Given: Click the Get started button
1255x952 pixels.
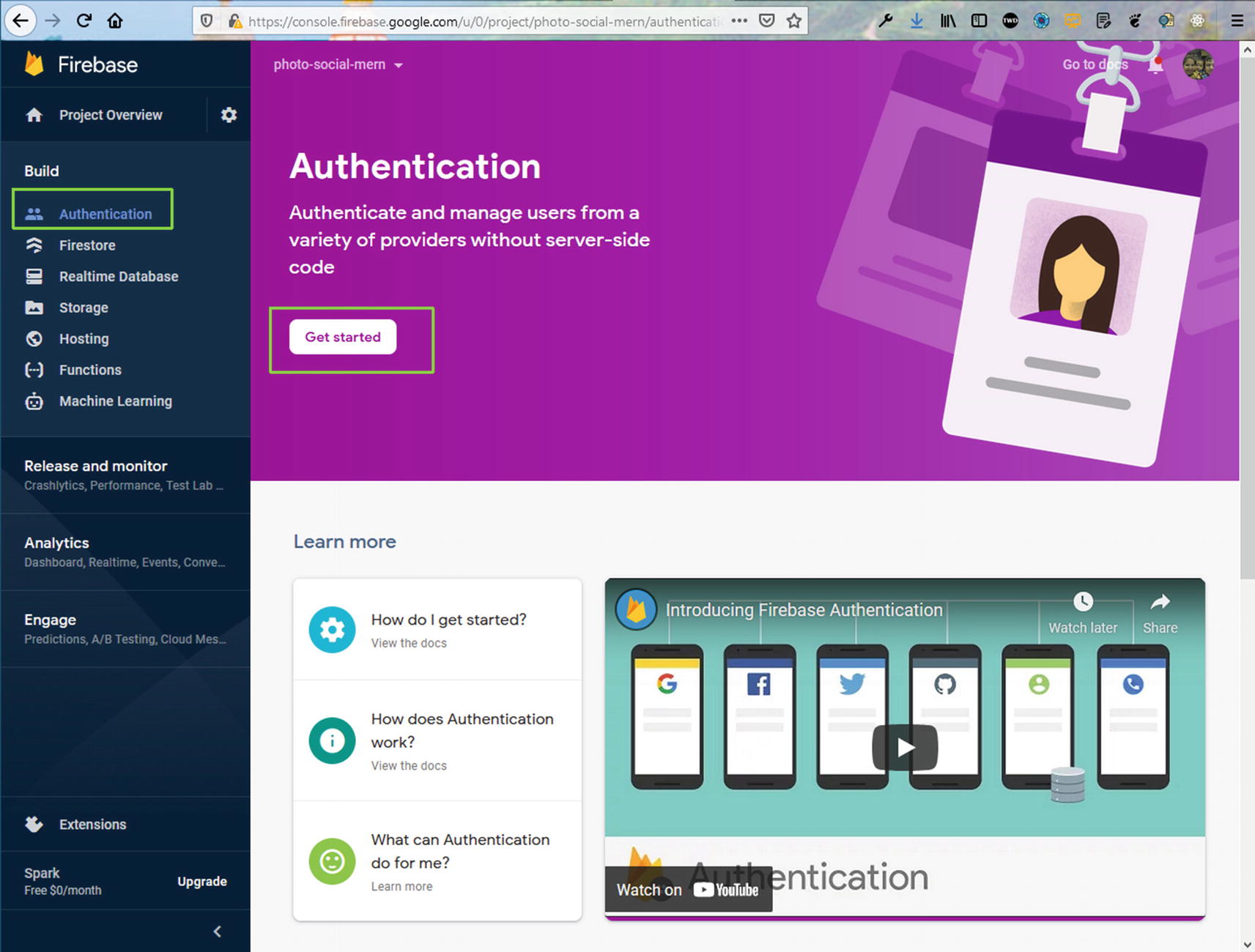Looking at the screenshot, I should click(343, 337).
